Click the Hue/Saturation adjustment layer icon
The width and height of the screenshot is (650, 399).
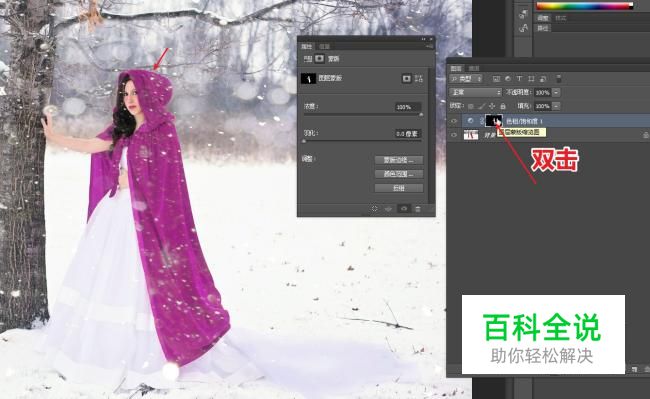470,121
